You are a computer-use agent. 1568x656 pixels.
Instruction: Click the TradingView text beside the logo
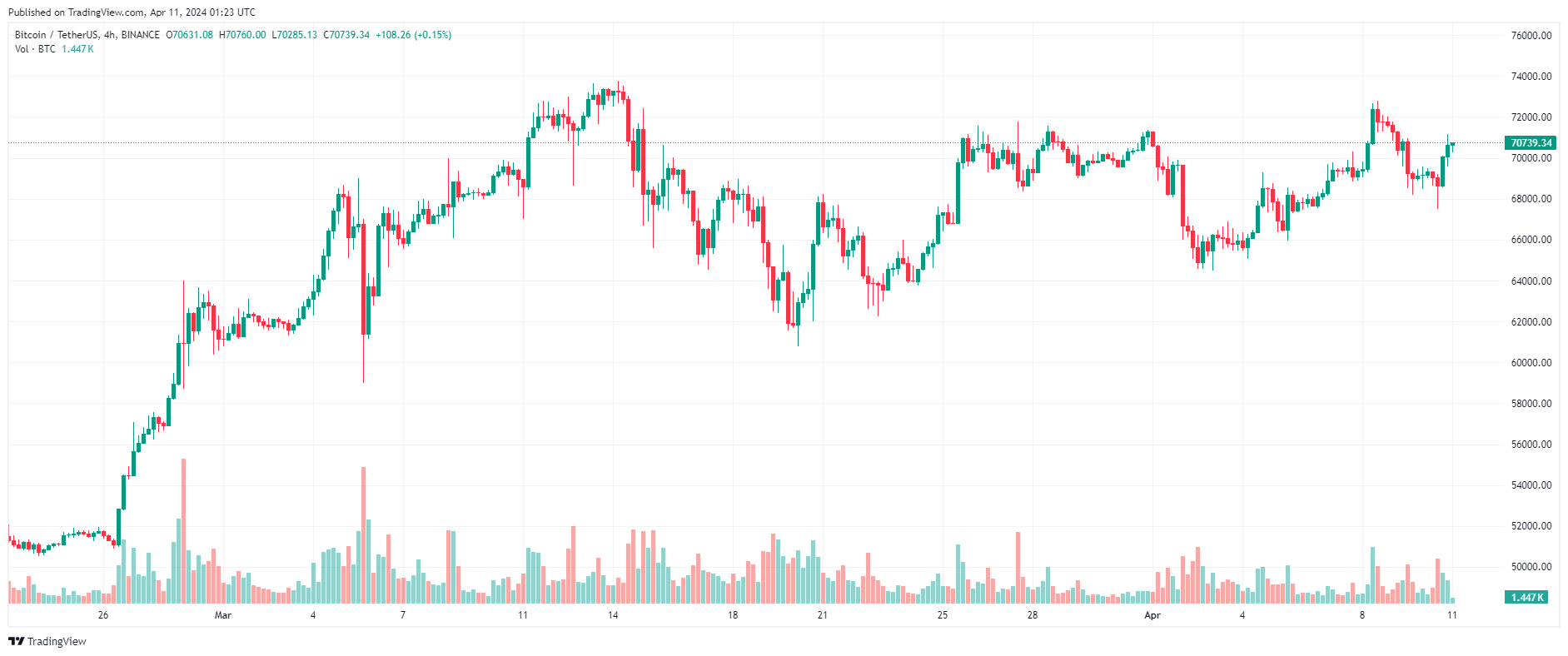57,641
